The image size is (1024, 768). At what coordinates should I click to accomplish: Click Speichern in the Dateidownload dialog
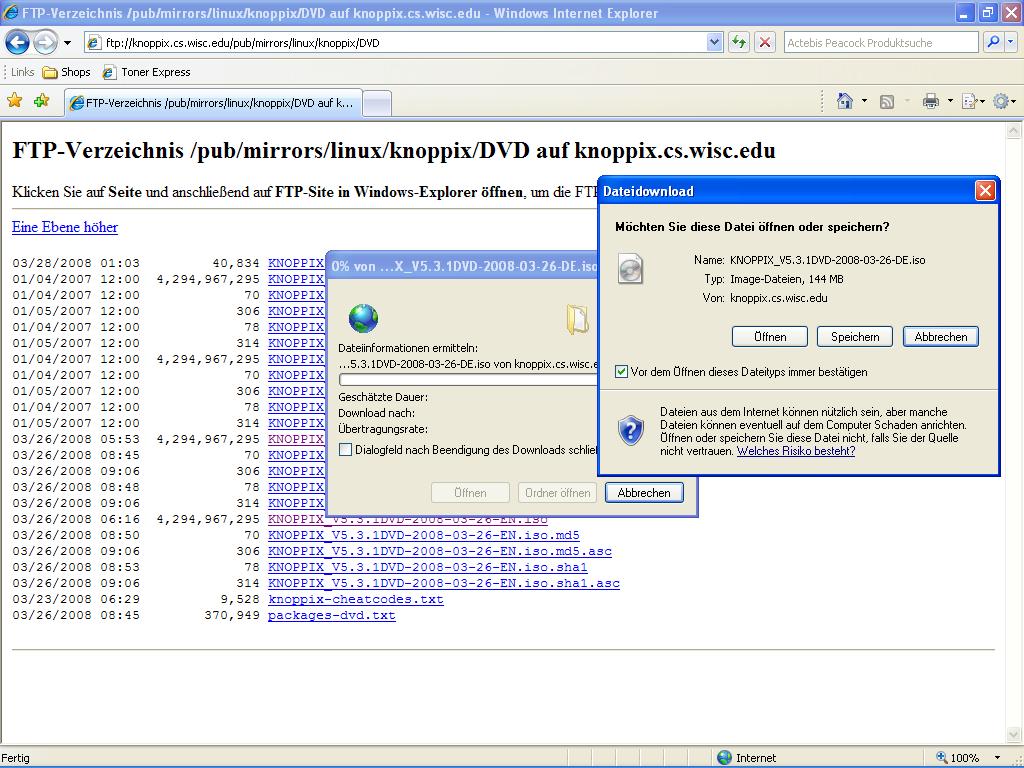coord(855,337)
